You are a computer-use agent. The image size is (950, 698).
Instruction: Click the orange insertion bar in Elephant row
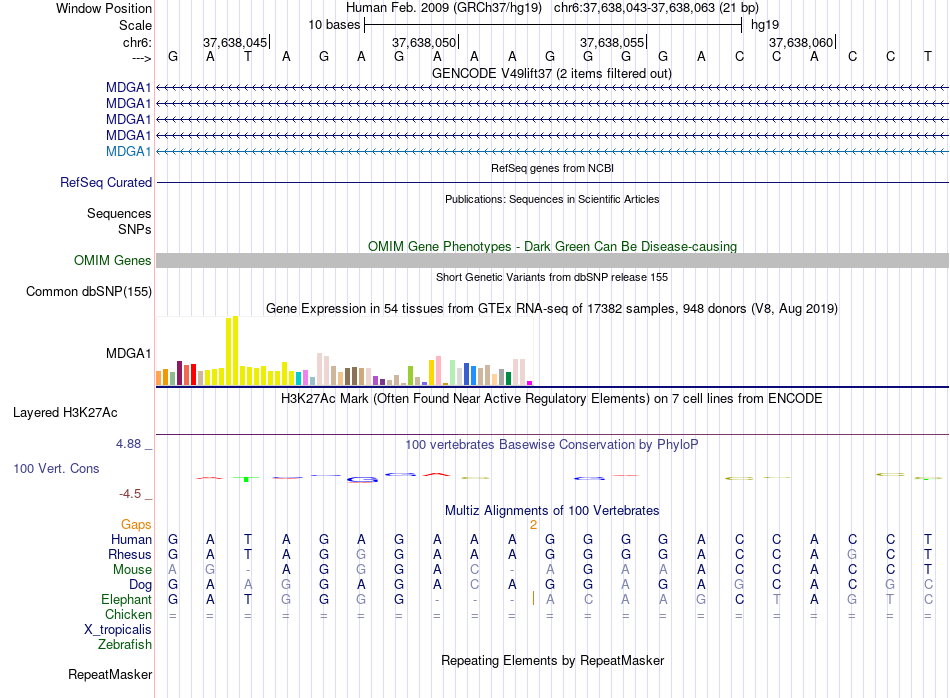tap(533, 599)
